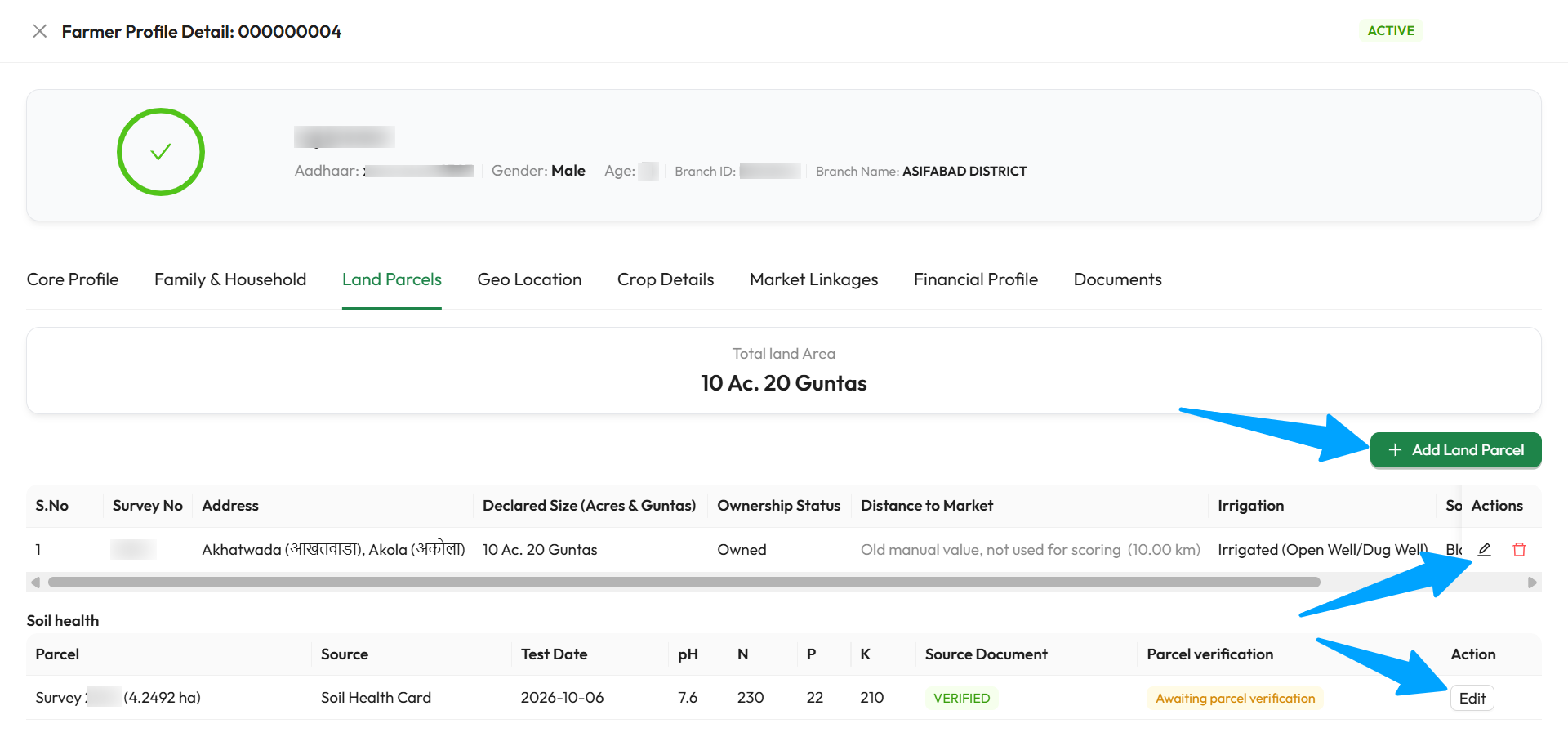Image resolution: width=1568 pixels, height=746 pixels.
Task: Open the Documents tab
Action: tap(1118, 279)
